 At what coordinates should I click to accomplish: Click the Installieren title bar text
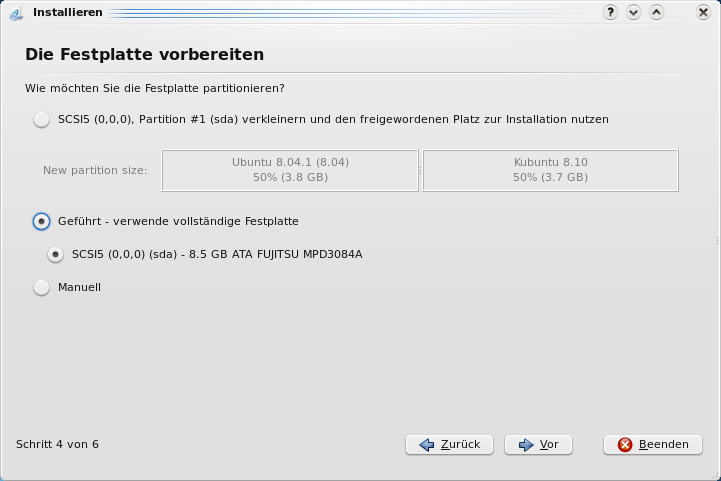tap(68, 13)
